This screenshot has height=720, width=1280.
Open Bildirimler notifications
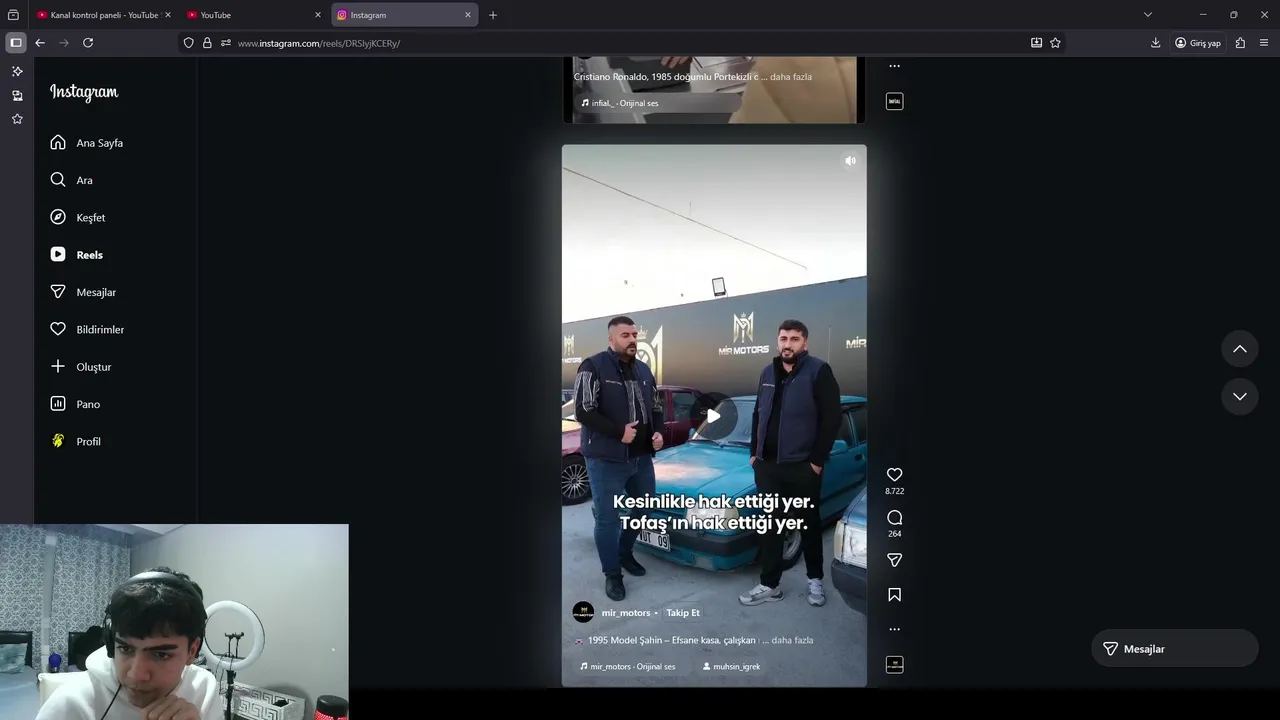pos(87,329)
